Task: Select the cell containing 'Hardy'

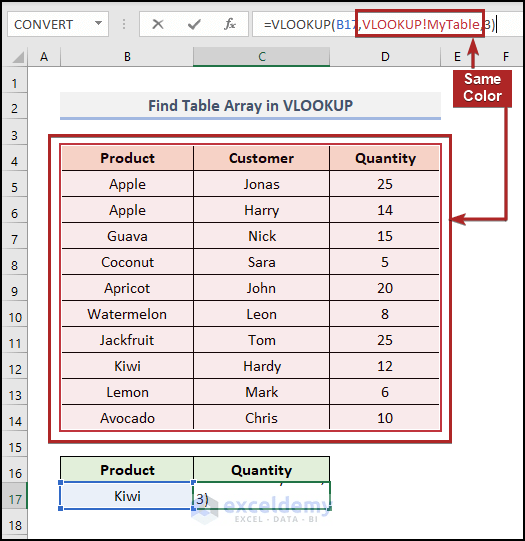Action: pos(261,366)
